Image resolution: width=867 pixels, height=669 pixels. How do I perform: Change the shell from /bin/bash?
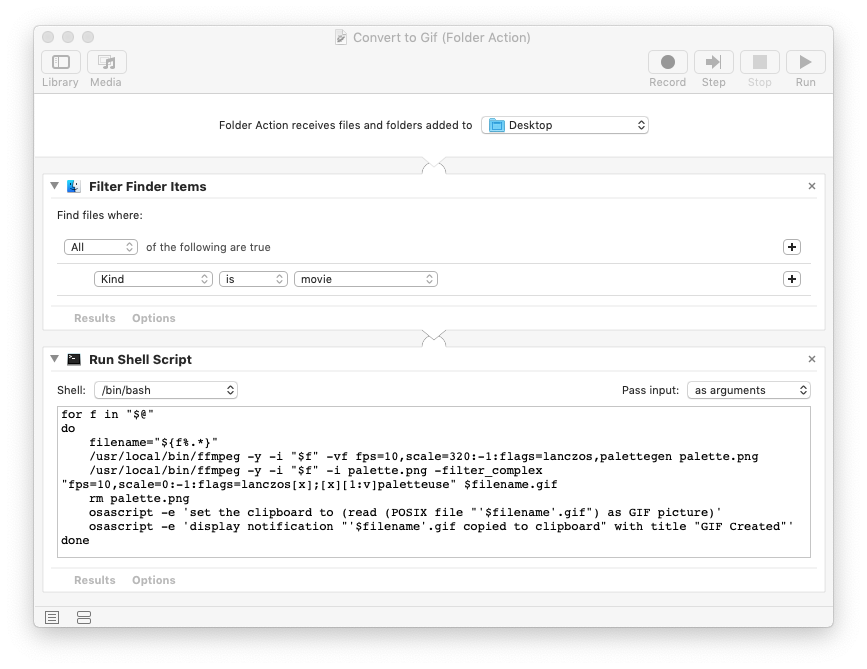[165, 389]
